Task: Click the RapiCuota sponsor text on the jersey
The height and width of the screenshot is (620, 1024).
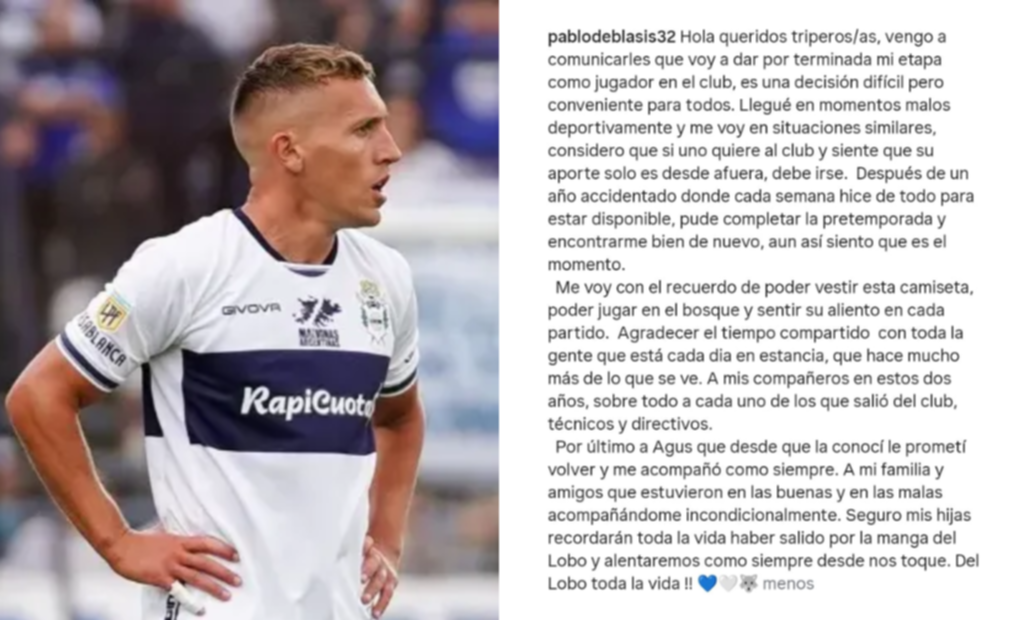Action: pyautogui.click(x=306, y=402)
